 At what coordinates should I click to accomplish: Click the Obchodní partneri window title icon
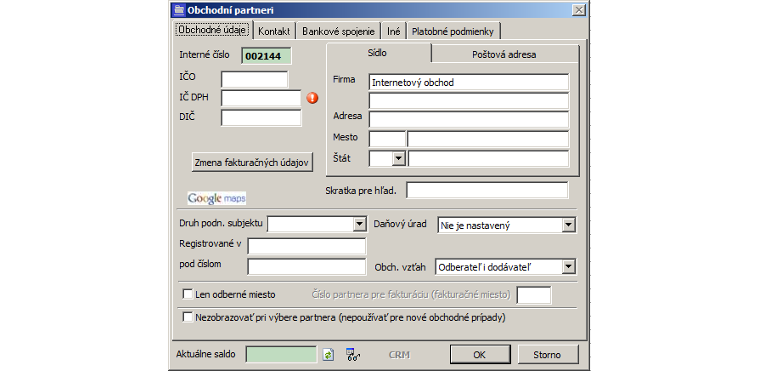[x=179, y=10]
